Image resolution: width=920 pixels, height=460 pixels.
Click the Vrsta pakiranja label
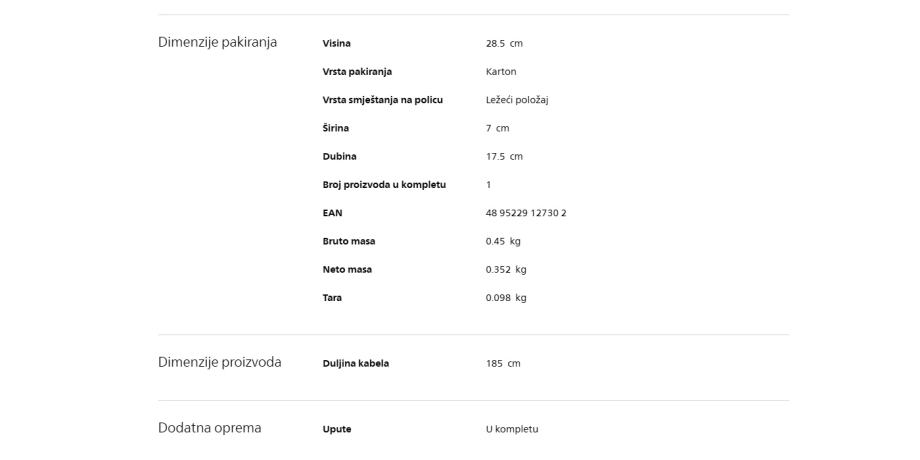357,72
